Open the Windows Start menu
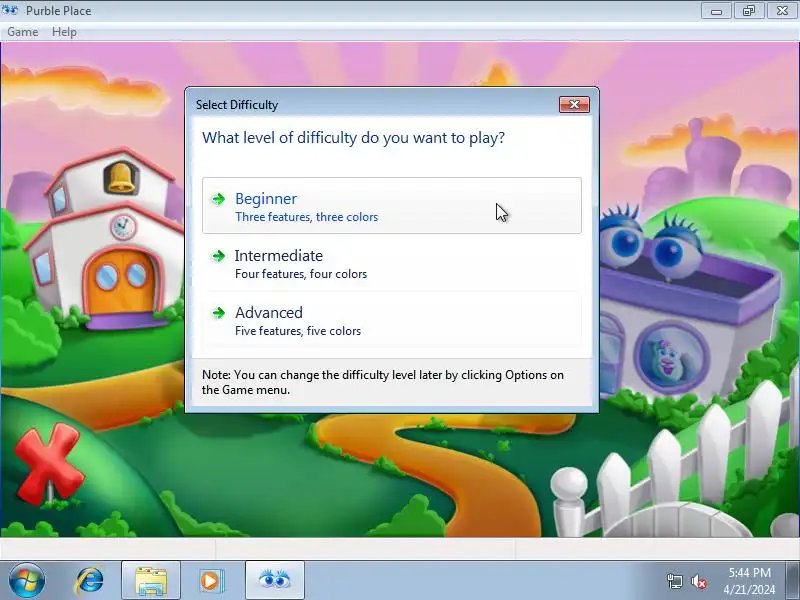 [26, 580]
